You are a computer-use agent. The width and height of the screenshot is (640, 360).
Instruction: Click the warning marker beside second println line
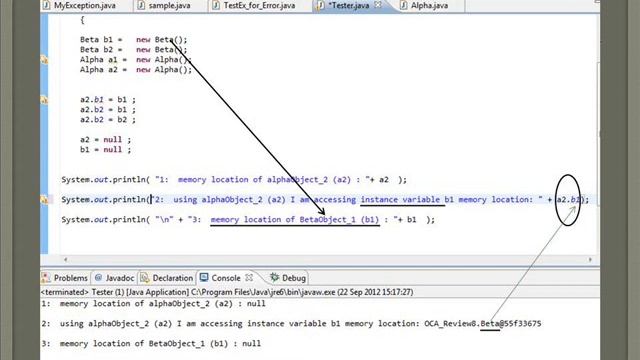tap(44, 200)
